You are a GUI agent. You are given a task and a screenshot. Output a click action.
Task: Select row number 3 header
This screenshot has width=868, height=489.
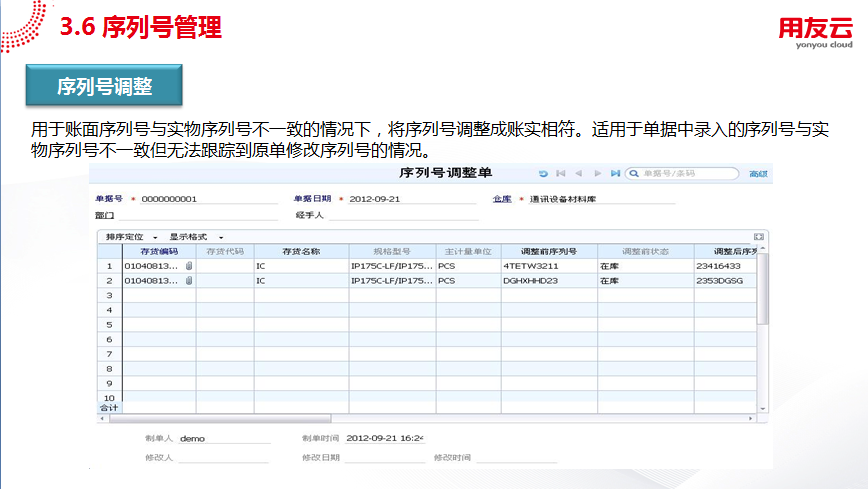(x=110, y=295)
